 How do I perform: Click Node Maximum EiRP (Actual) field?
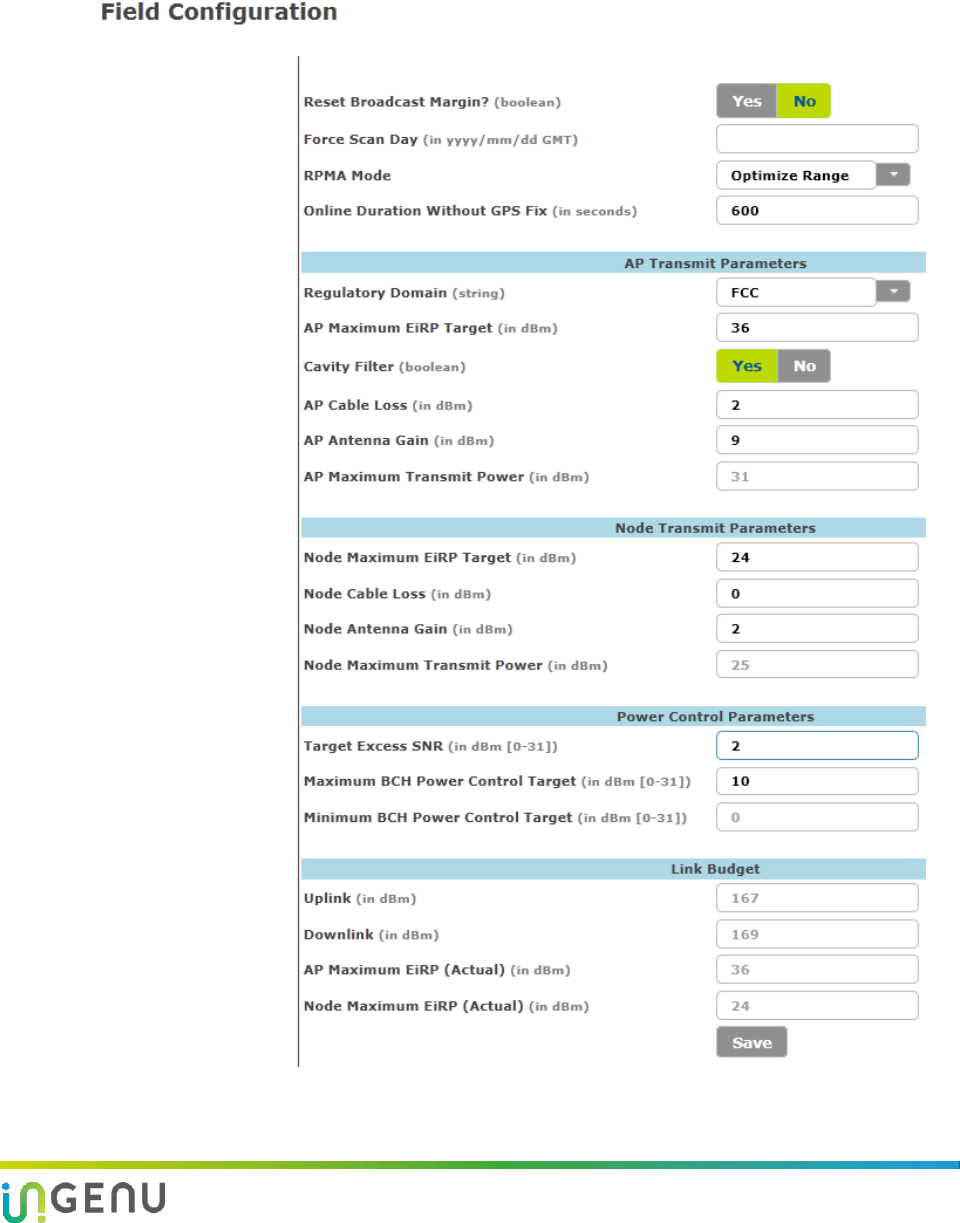point(817,1006)
